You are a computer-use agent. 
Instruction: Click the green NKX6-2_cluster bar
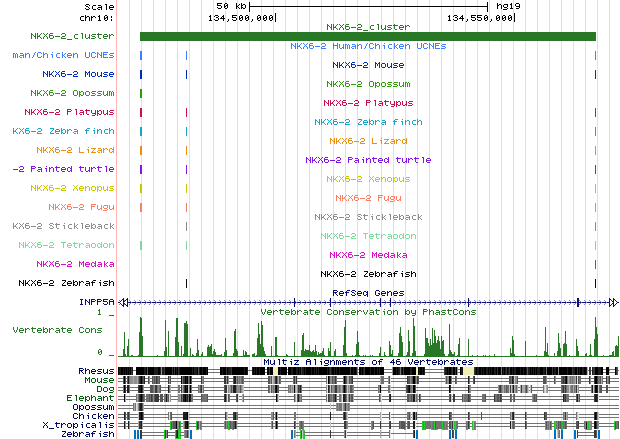(x=367, y=37)
